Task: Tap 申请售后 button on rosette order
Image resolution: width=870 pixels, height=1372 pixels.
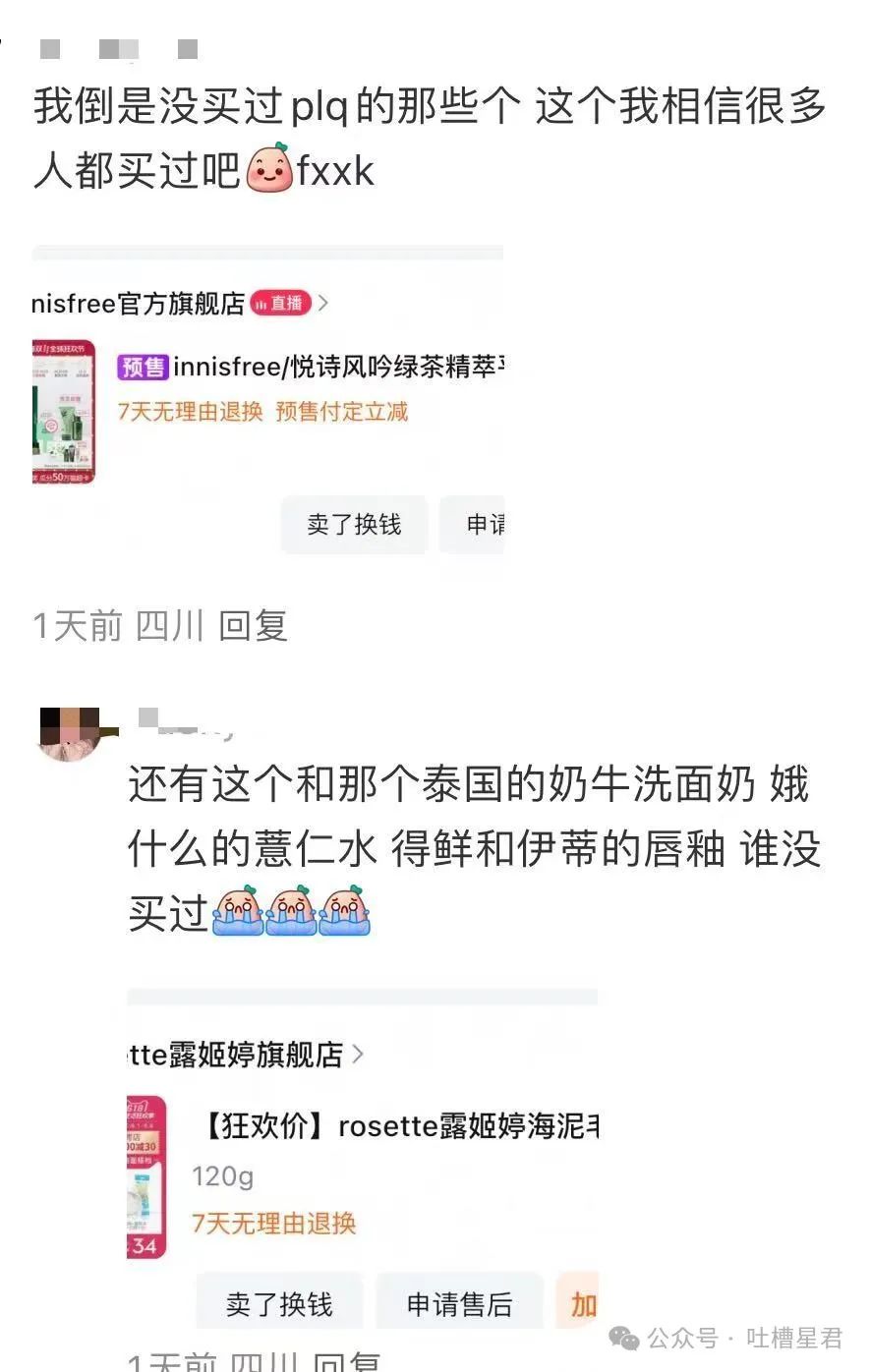Action: coord(460,1303)
